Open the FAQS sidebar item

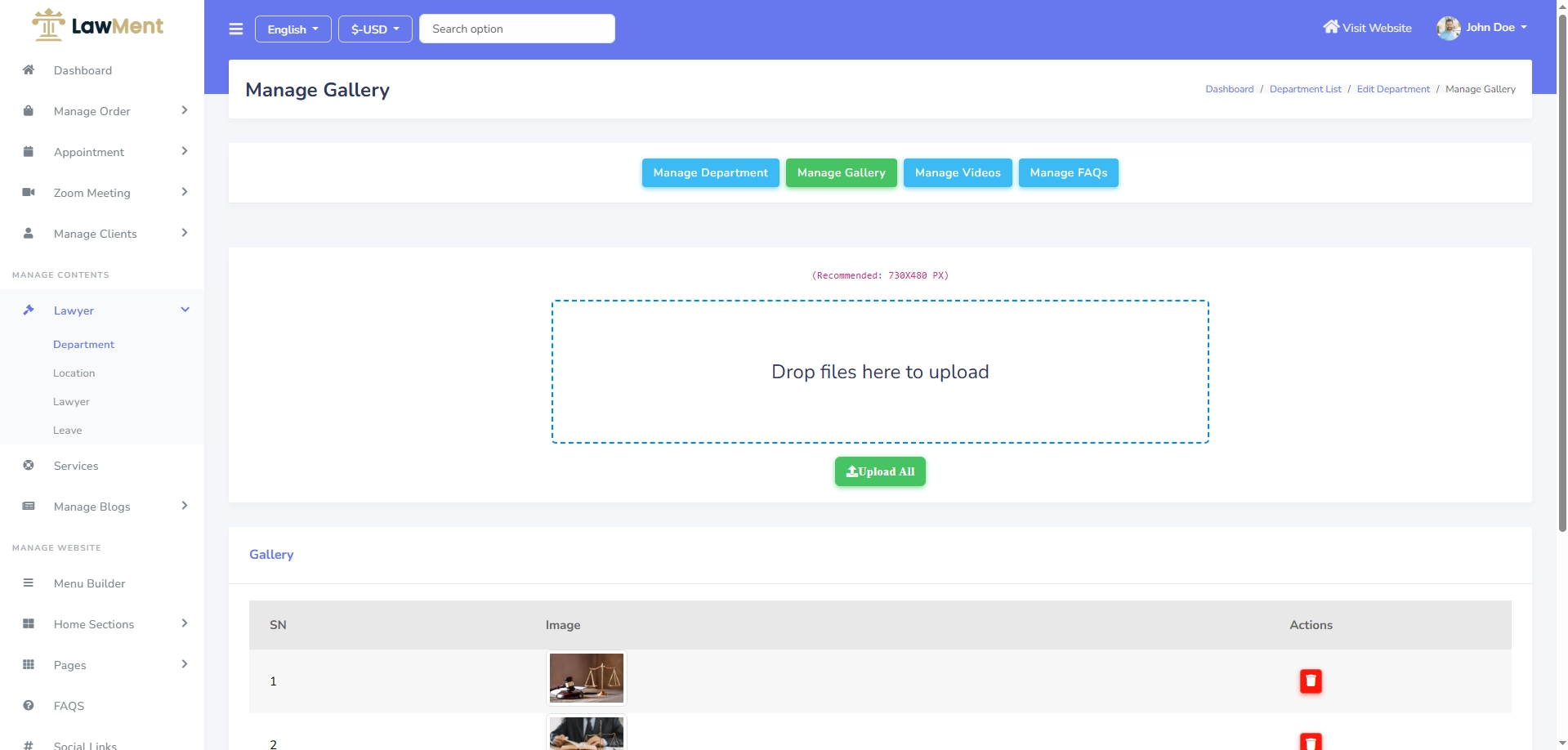click(102, 706)
